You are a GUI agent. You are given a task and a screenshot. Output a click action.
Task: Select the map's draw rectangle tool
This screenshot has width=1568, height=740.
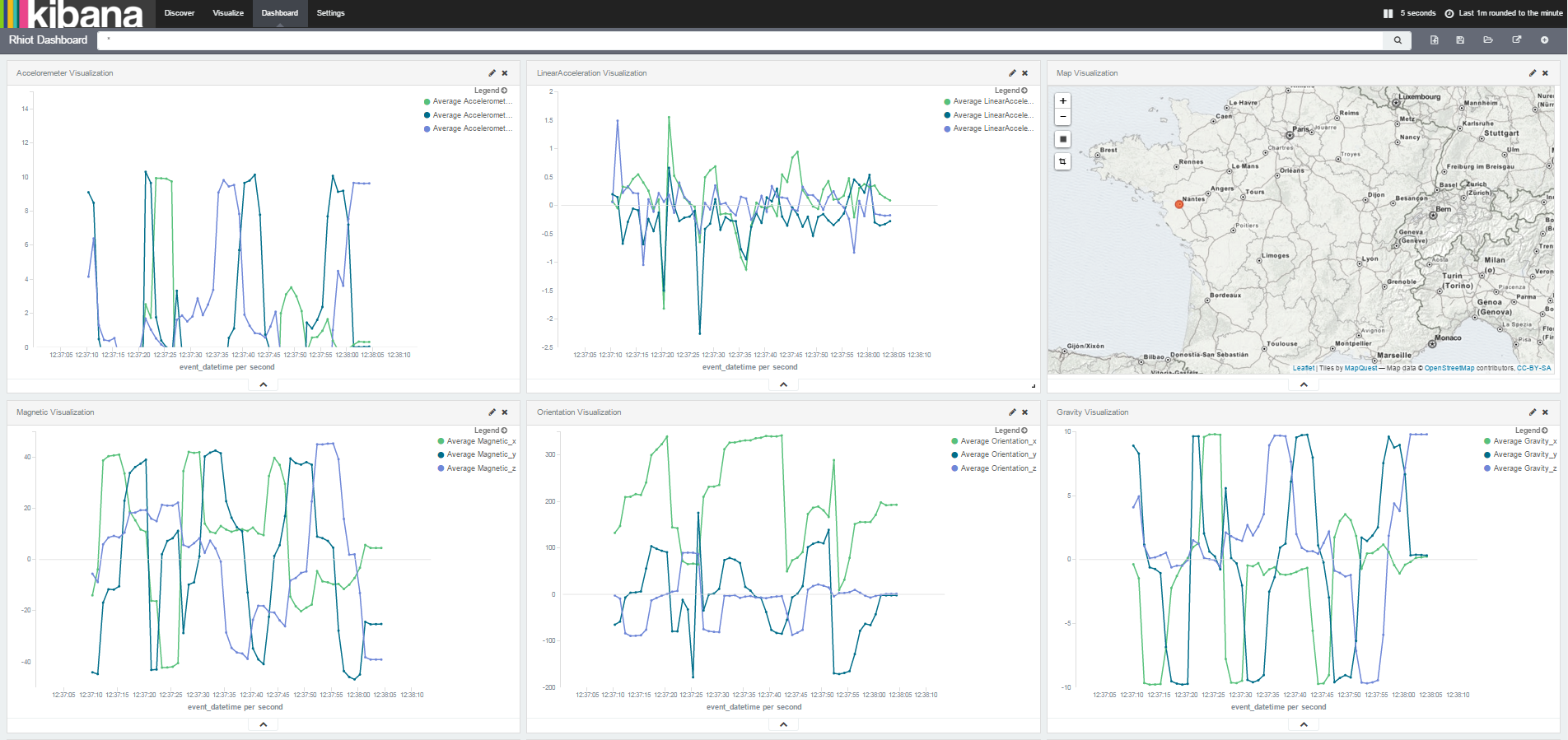tap(1063, 139)
